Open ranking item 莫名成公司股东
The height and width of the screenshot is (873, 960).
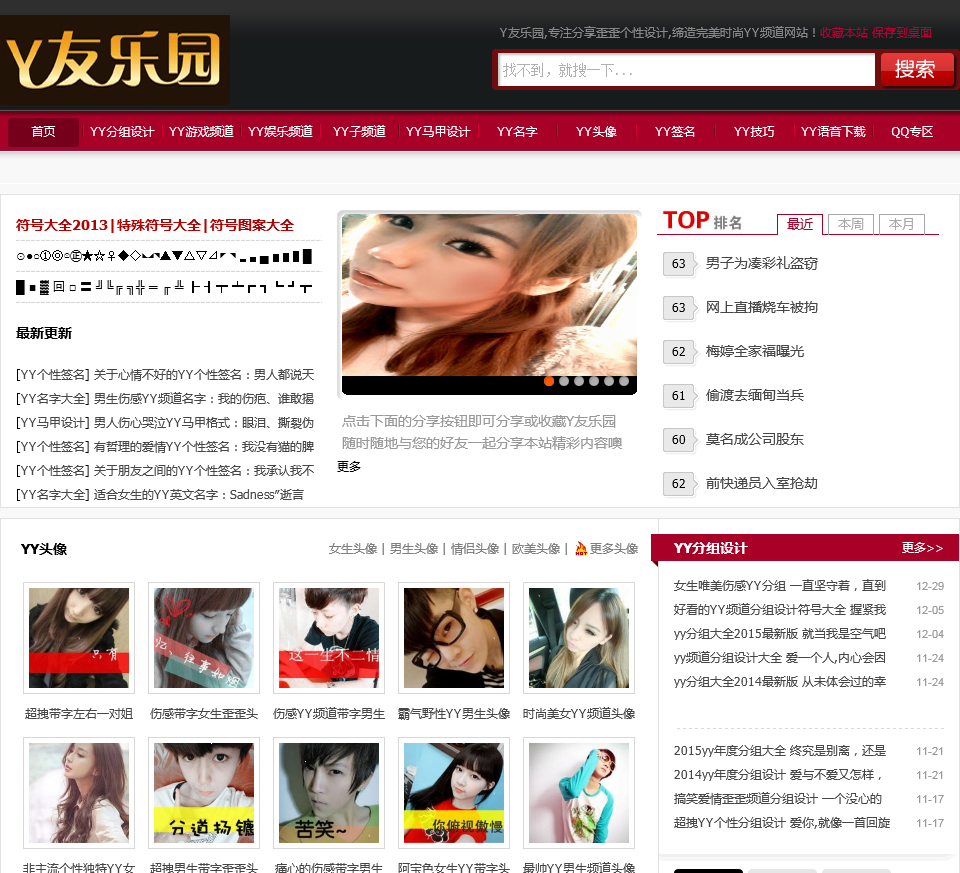click(754, 440)
